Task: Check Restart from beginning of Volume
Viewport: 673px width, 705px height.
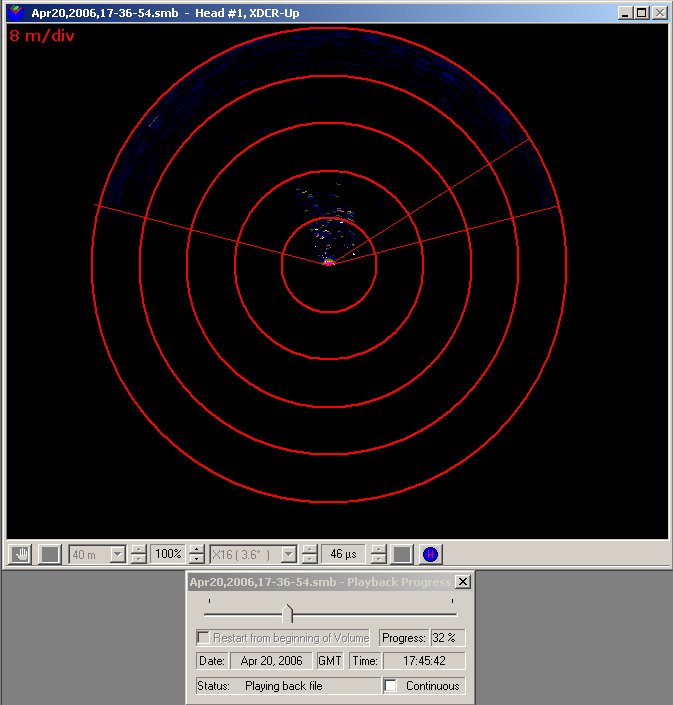Action: coord(203,638)
